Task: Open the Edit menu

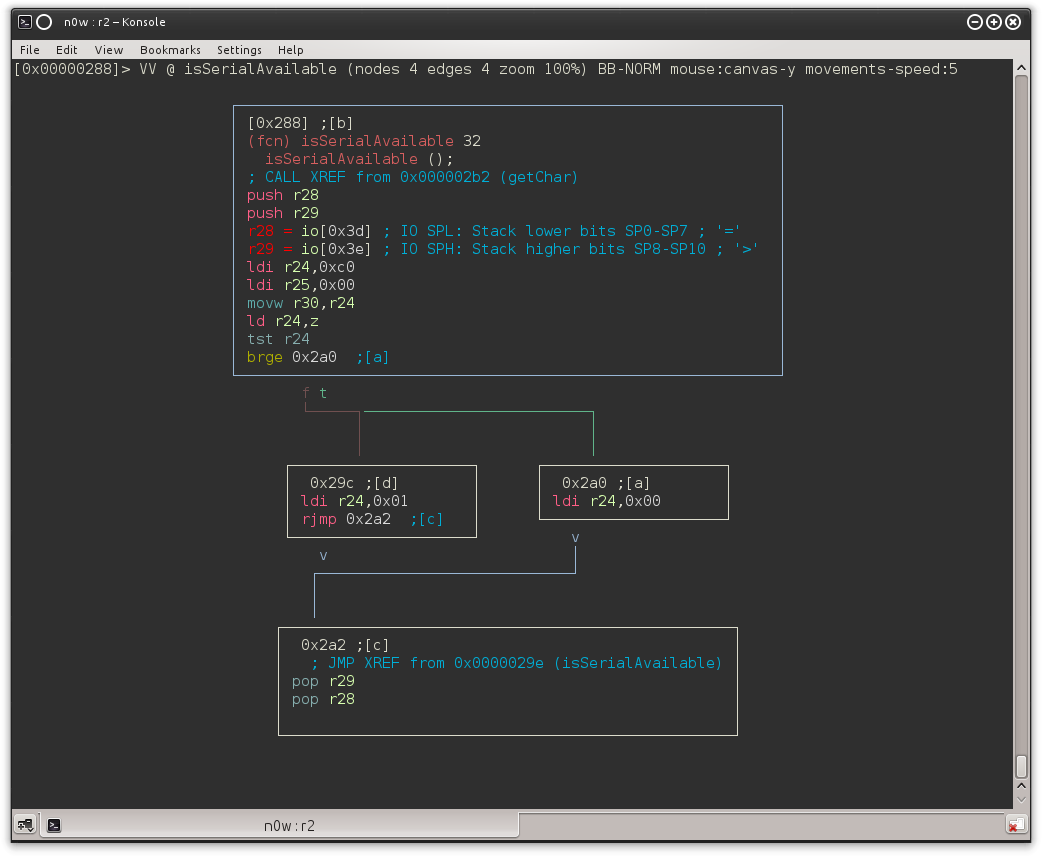Action: pos(66,50)
